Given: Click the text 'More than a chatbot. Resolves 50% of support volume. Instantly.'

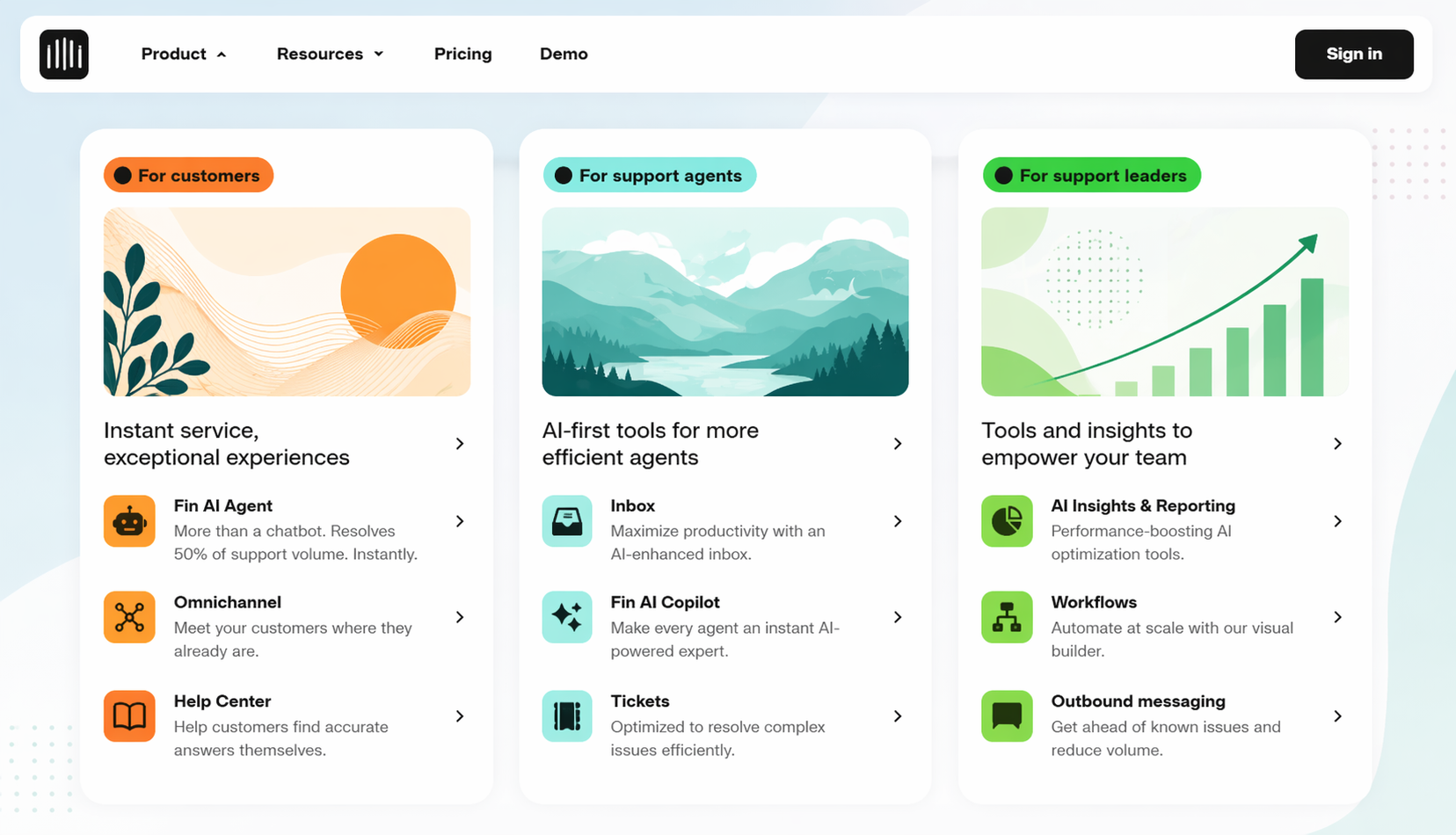Looking at the screenshot, I should click(x=295, y=542).
